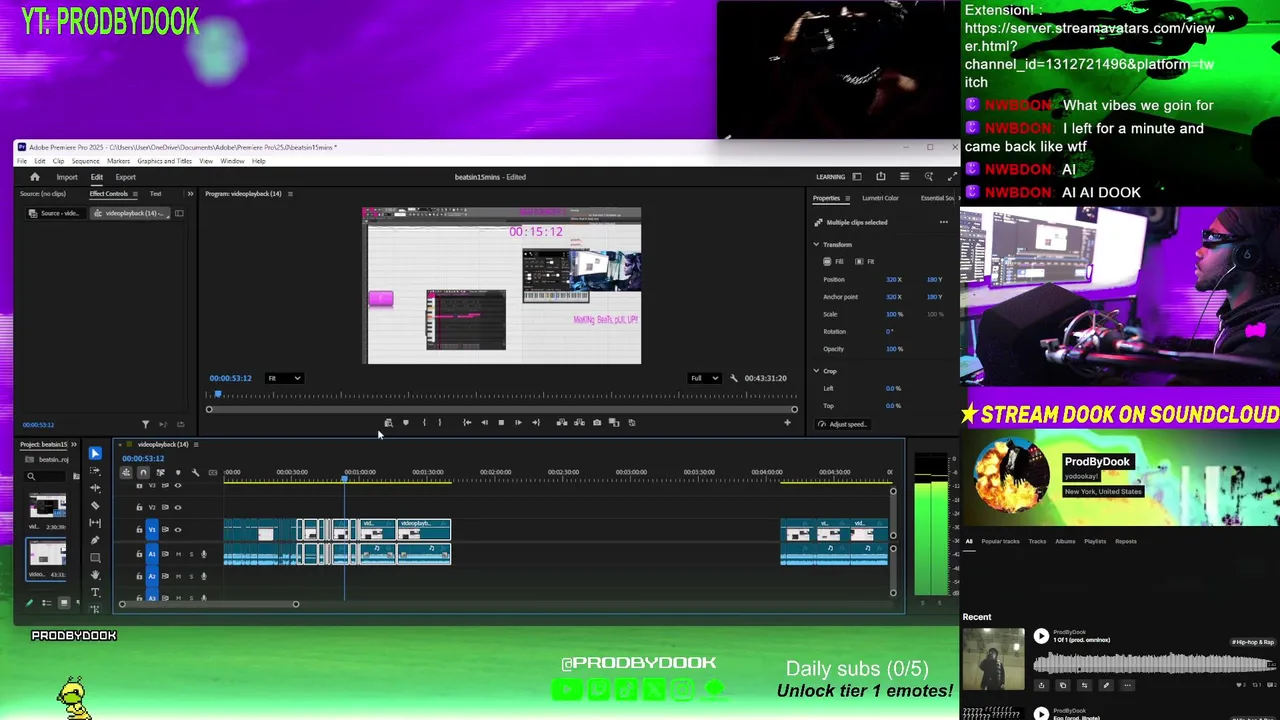This screenshot has width=1280, height=720.
Task: Open timeline display settings wrench
Action: coord(195,472)
